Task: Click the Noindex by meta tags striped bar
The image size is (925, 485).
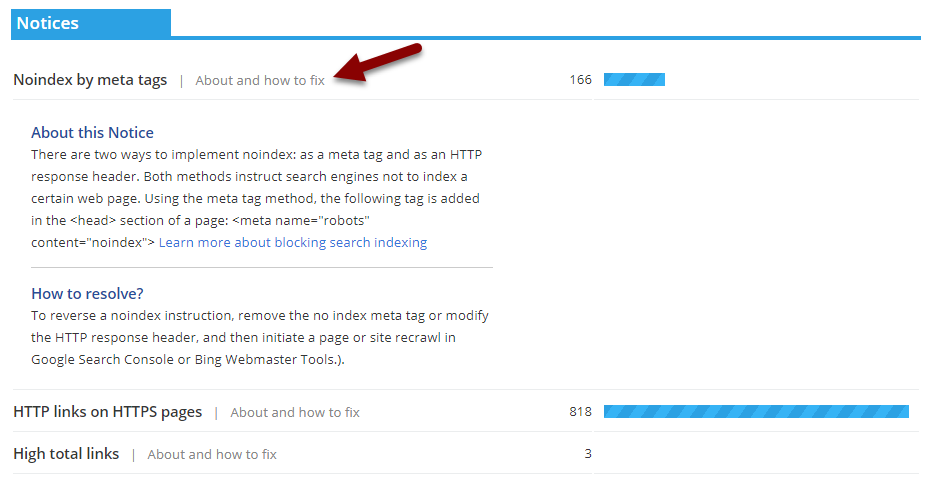Action: 634,80
